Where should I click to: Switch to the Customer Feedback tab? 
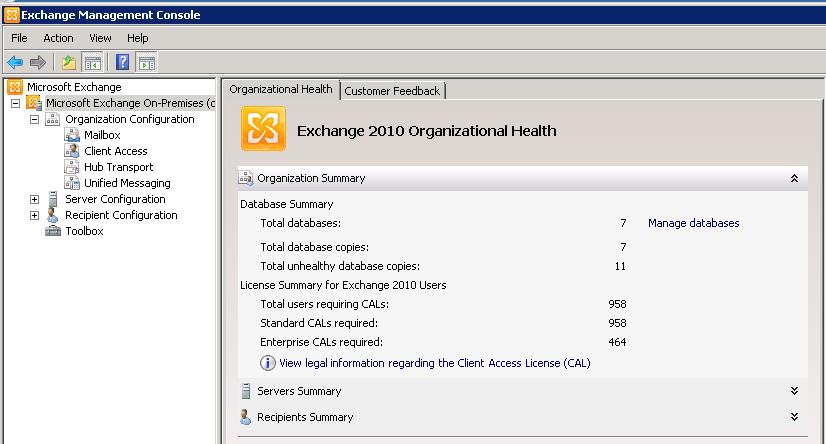coord(392,91)
